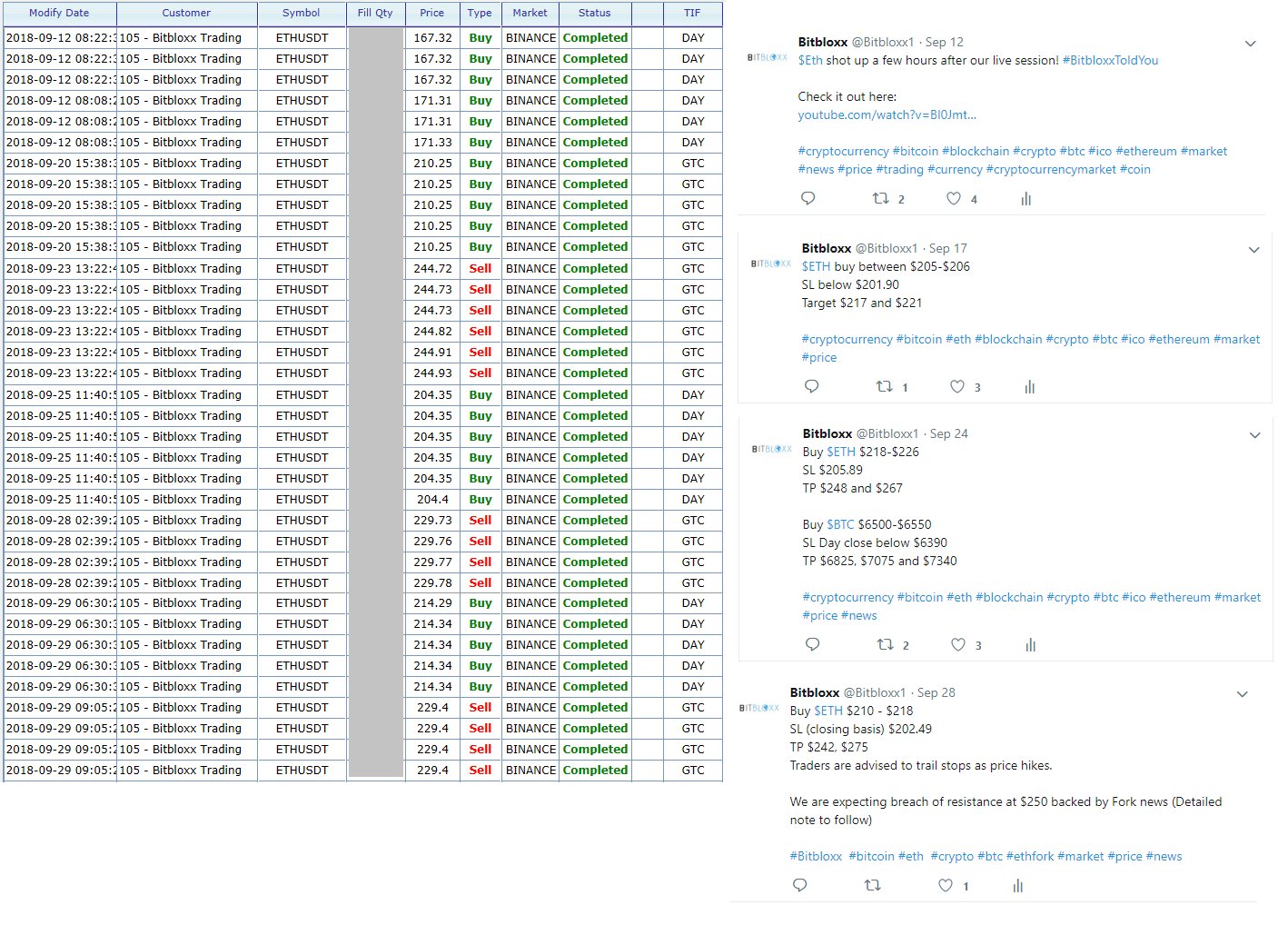View analytics of the Sep 17 tweet
This screenshot has height=925, width=1288.
click(1030, 386)
